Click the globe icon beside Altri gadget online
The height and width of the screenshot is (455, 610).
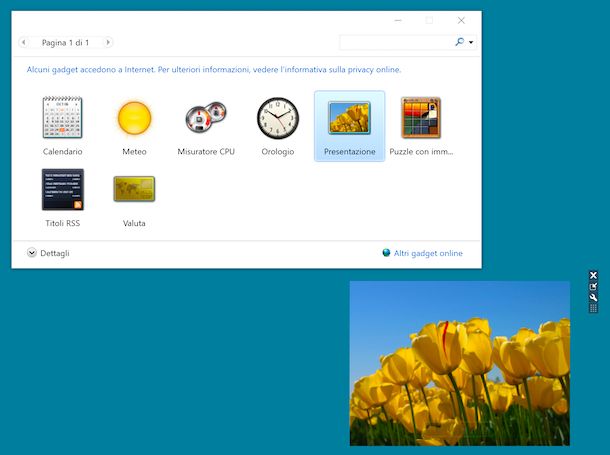pyautogui.click(x=386, y=253)
